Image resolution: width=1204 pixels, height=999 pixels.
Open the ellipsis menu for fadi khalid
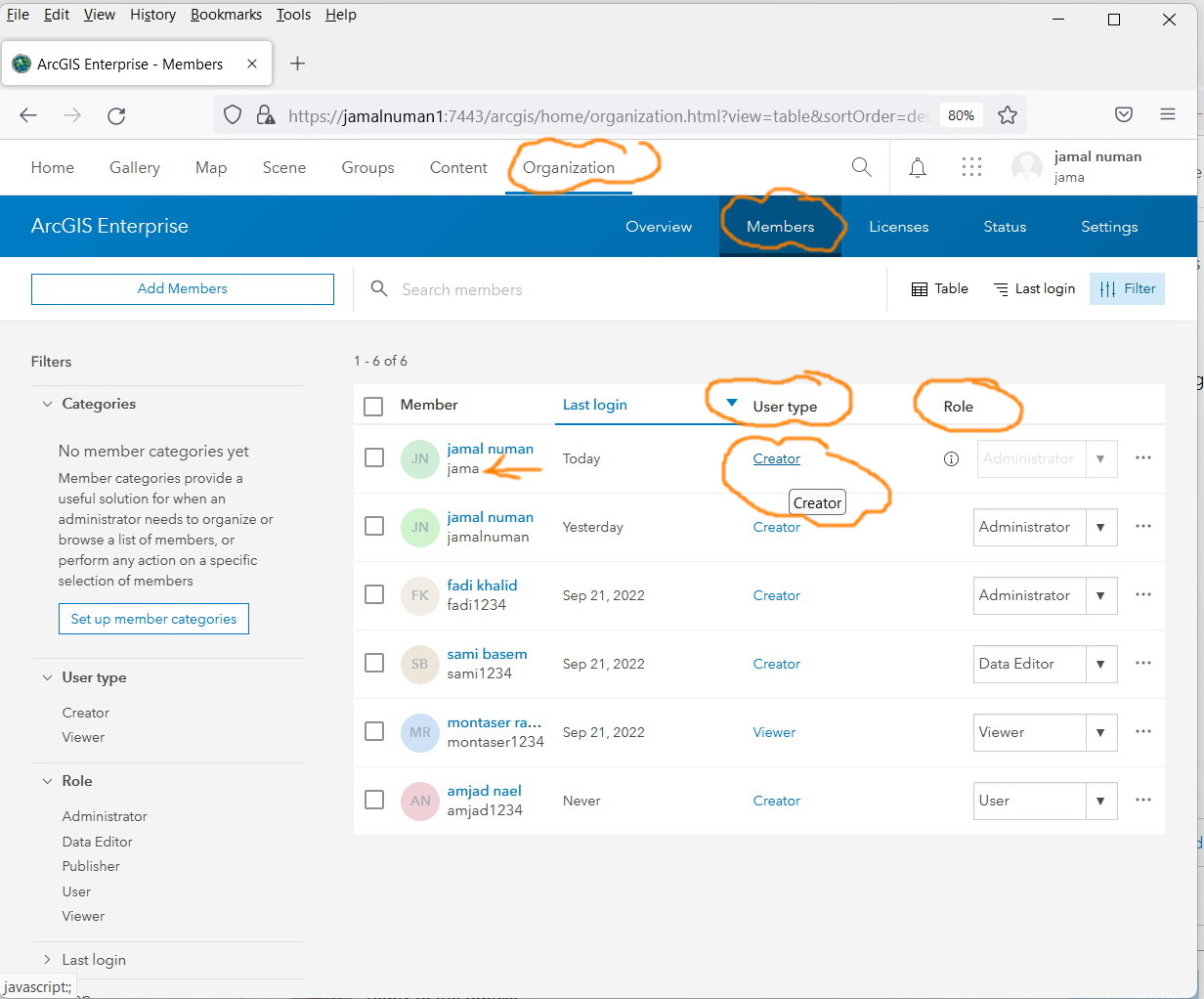click(1143, 595)
